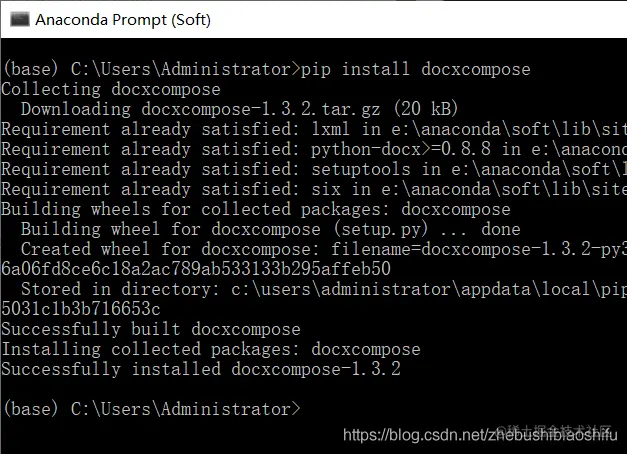Click the lxml requirement satisfied line
This screenshot has width=627, height=454.
(314, 129)
